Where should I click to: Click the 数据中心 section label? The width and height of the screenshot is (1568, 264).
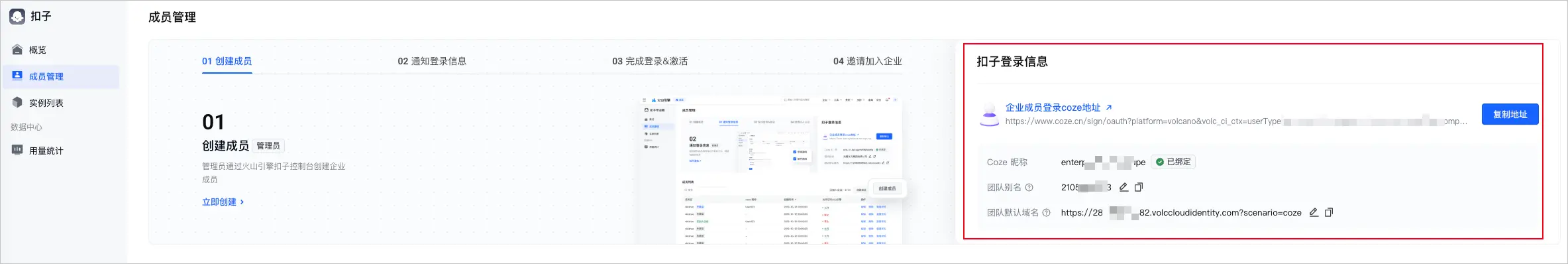pyautogui.click(x=26, y=127)
